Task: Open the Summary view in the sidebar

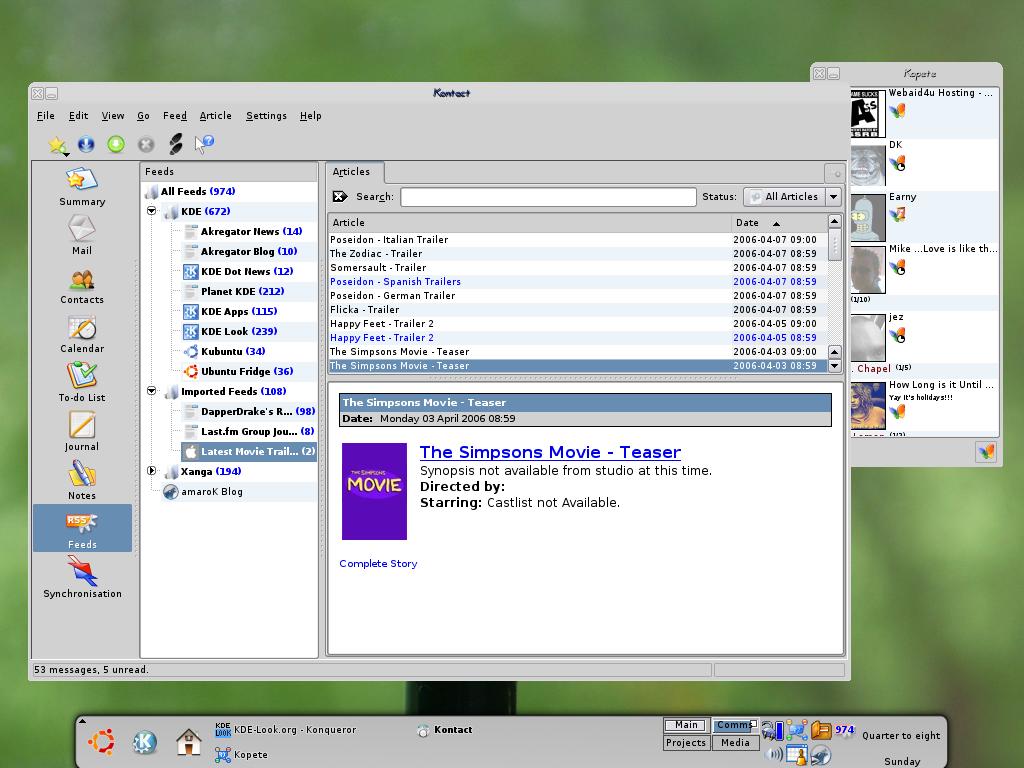Action: [x=82, y=187]
